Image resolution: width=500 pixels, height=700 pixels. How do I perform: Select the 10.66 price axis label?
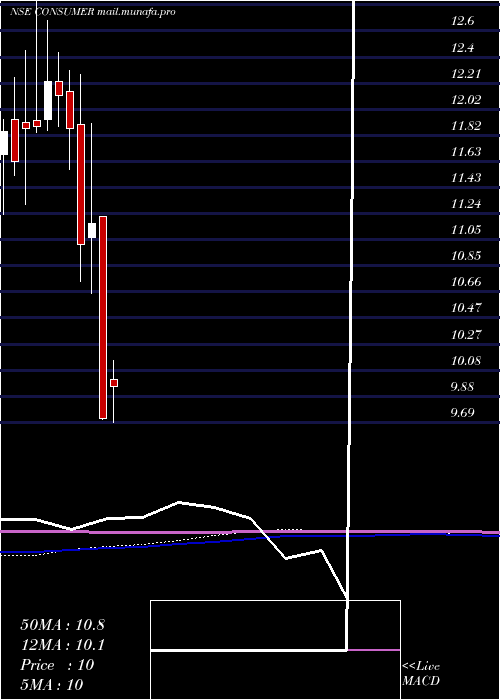[466, 282]
